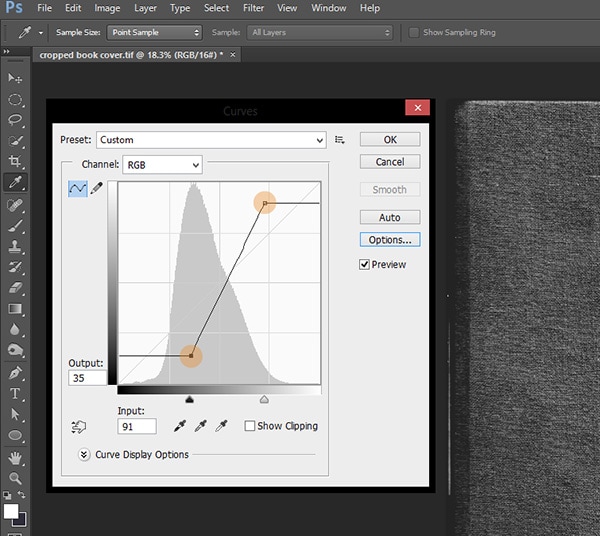Viewport: 600px width, 536px height.
Task: Click OK in Curves dialog
Action: [x=390, y=140]
